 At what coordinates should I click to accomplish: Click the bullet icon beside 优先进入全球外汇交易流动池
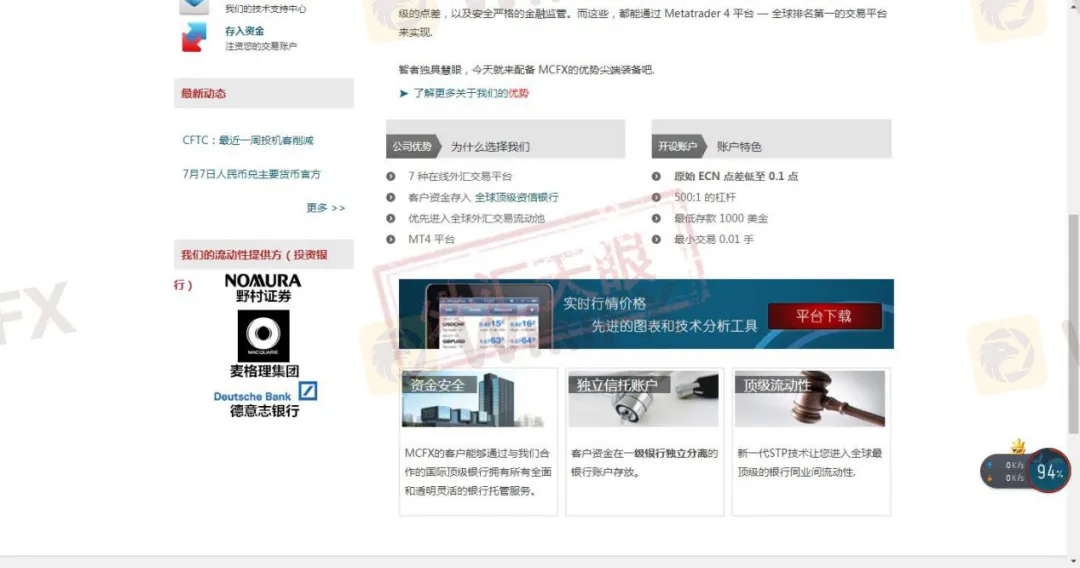coord(391,218)
